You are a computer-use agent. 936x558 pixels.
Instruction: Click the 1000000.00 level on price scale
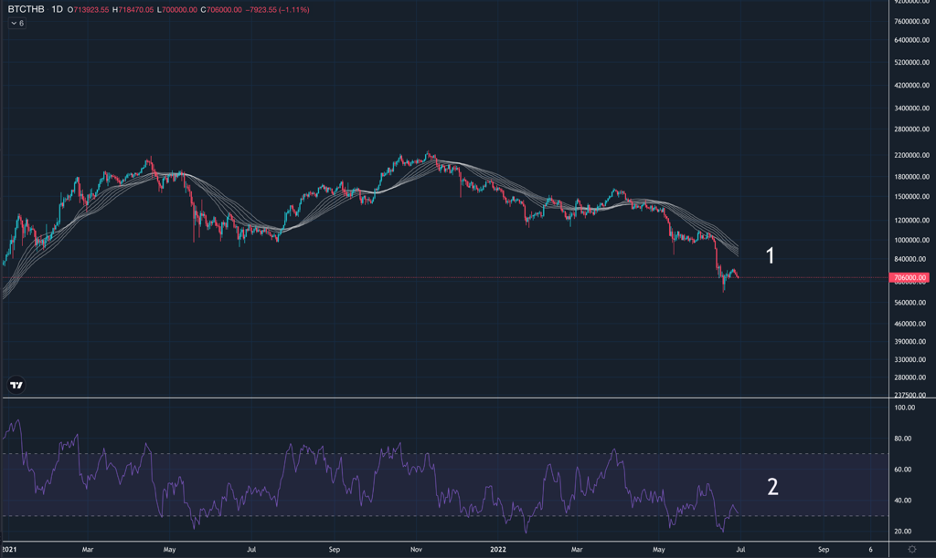(910, 240)
